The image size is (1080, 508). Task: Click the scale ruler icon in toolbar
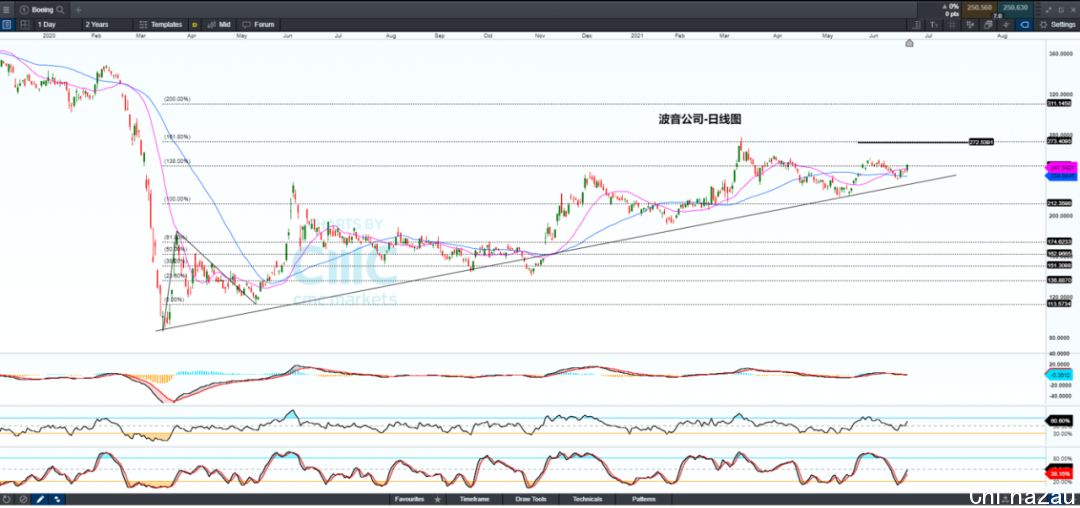916,25
